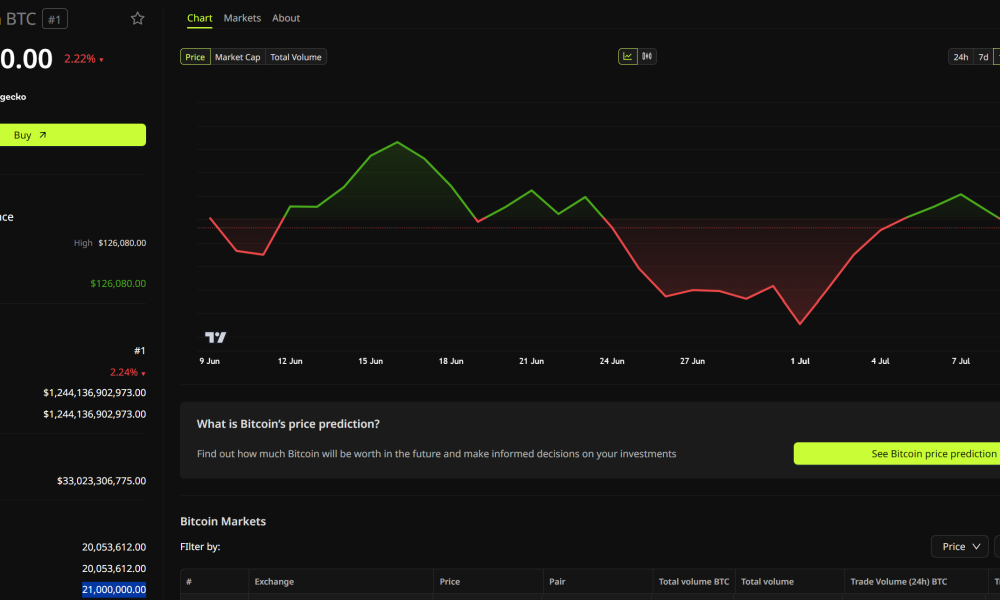
Task: Click the green Buy button
Action: click(x=73, y=135)
